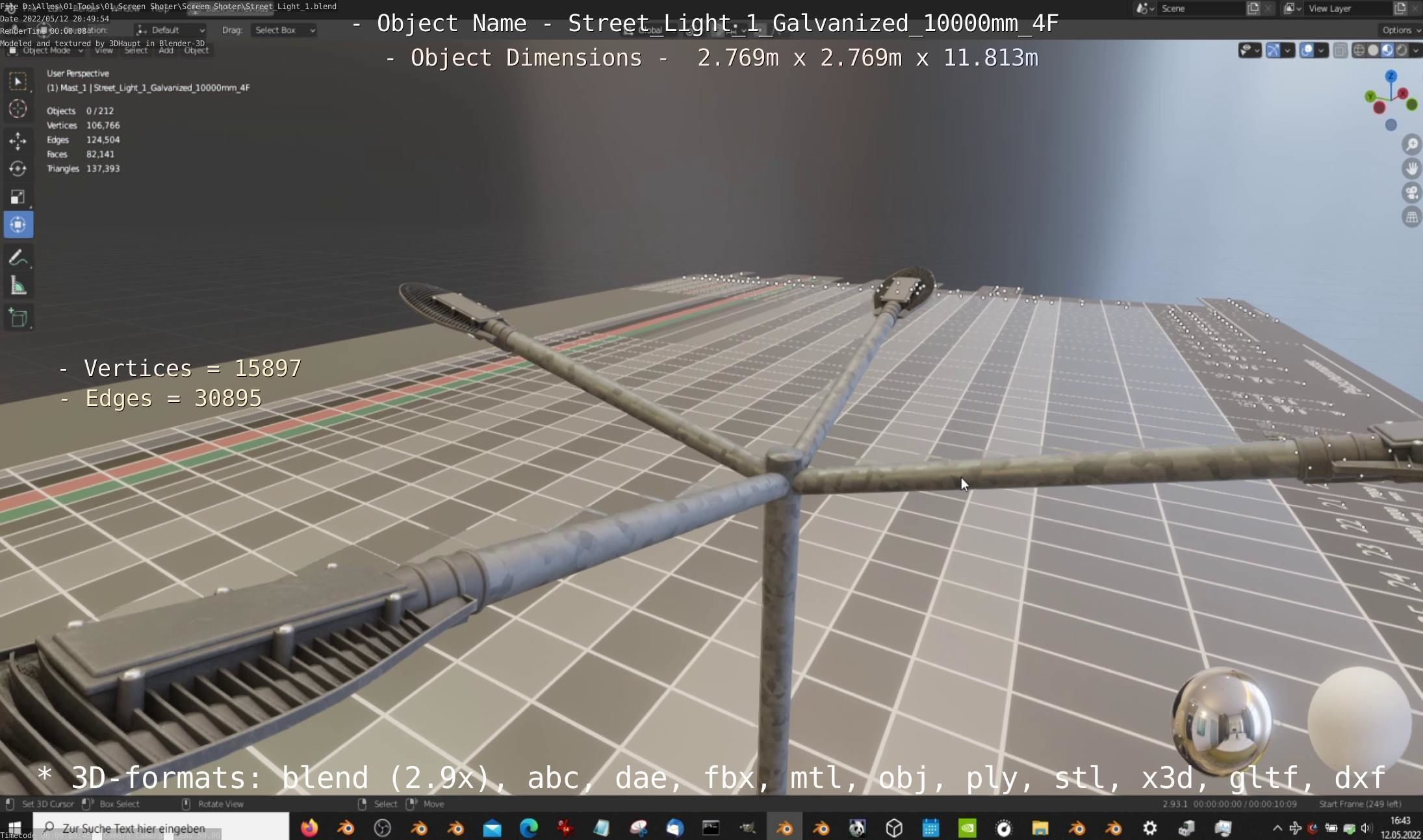Click the blue Z axis on gizmo
1423x840 pixels.
click(x=1391, y=77)
